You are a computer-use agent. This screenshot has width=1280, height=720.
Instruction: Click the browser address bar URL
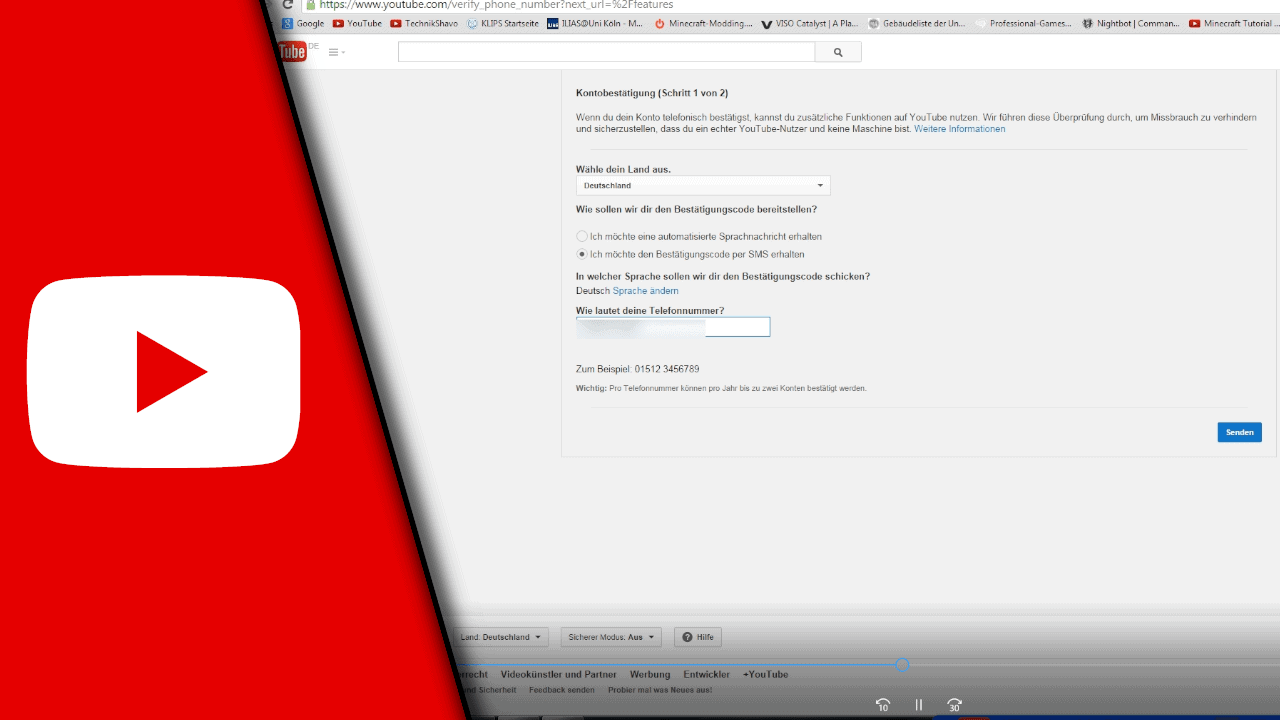[x=496, y=5]
